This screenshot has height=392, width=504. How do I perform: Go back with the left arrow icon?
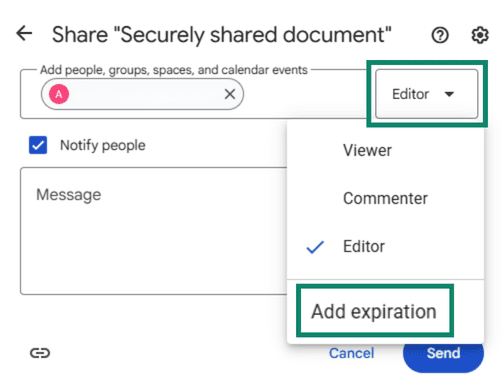coord(24,33)
